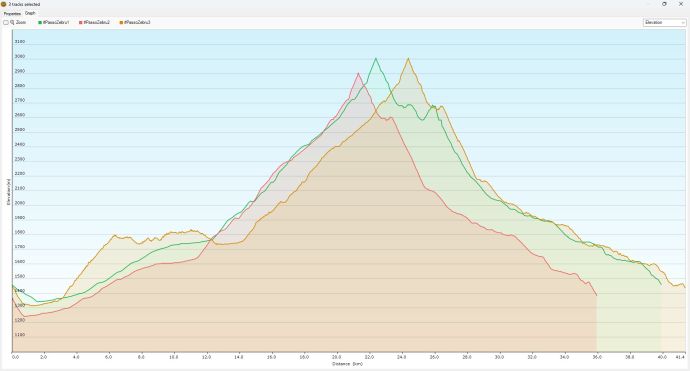690x371 pixels.
Task: Click the peak of the green track
Action: (375, 58)
